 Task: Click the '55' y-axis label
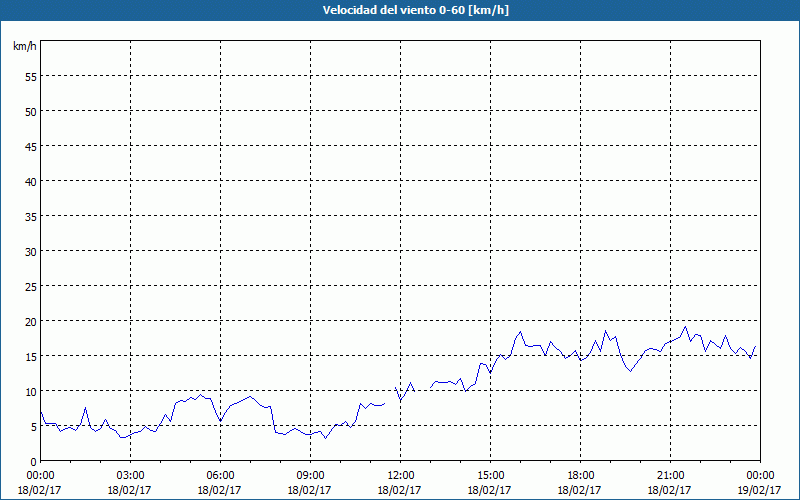tap(31, 77)
